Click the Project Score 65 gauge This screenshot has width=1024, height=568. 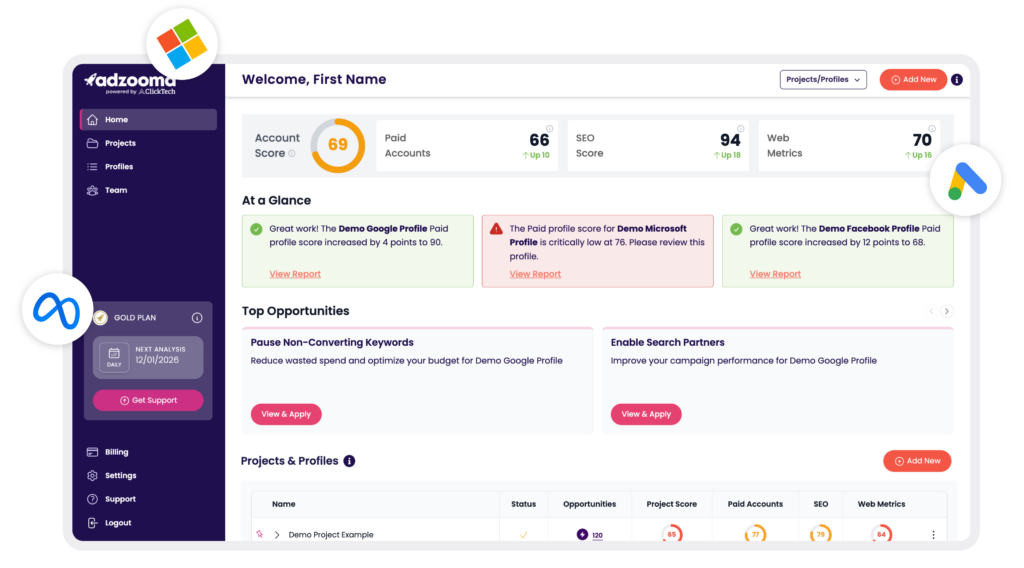pos(671,535)
